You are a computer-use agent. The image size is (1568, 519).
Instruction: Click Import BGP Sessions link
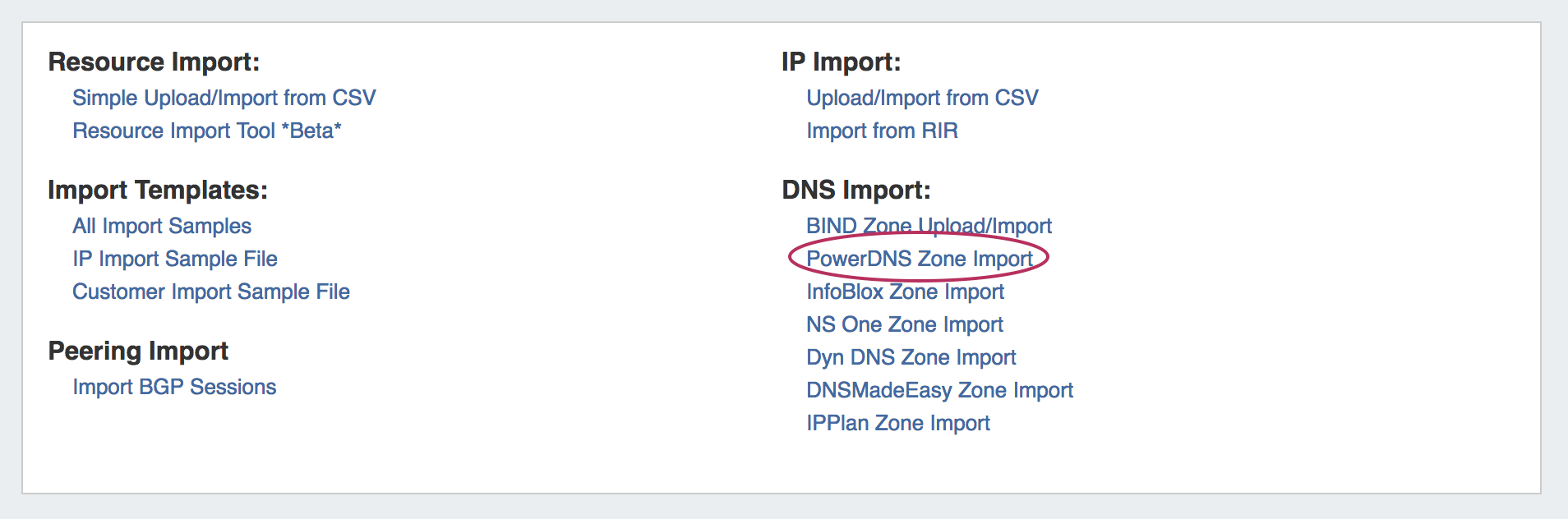coord(174,387)
